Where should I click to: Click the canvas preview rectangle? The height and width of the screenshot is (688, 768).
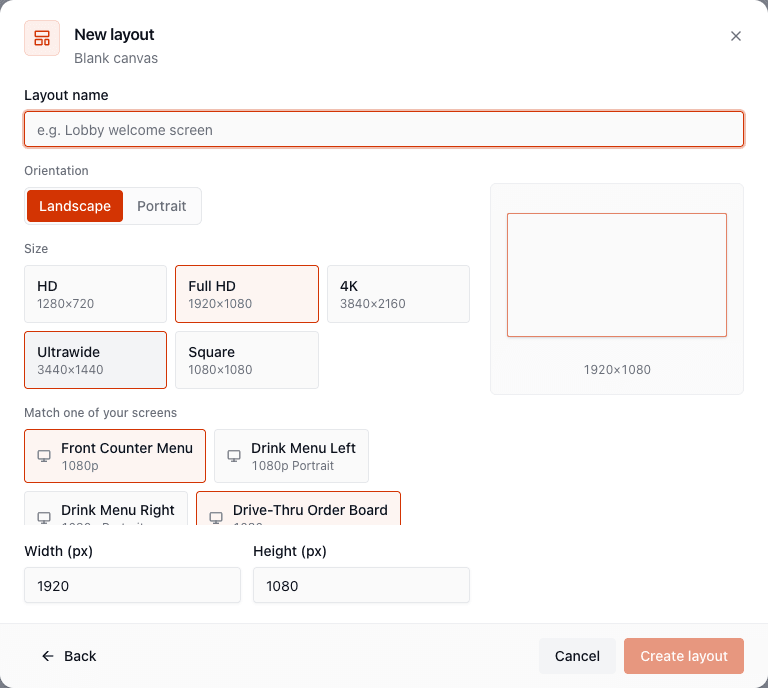[x=617, y=275]
